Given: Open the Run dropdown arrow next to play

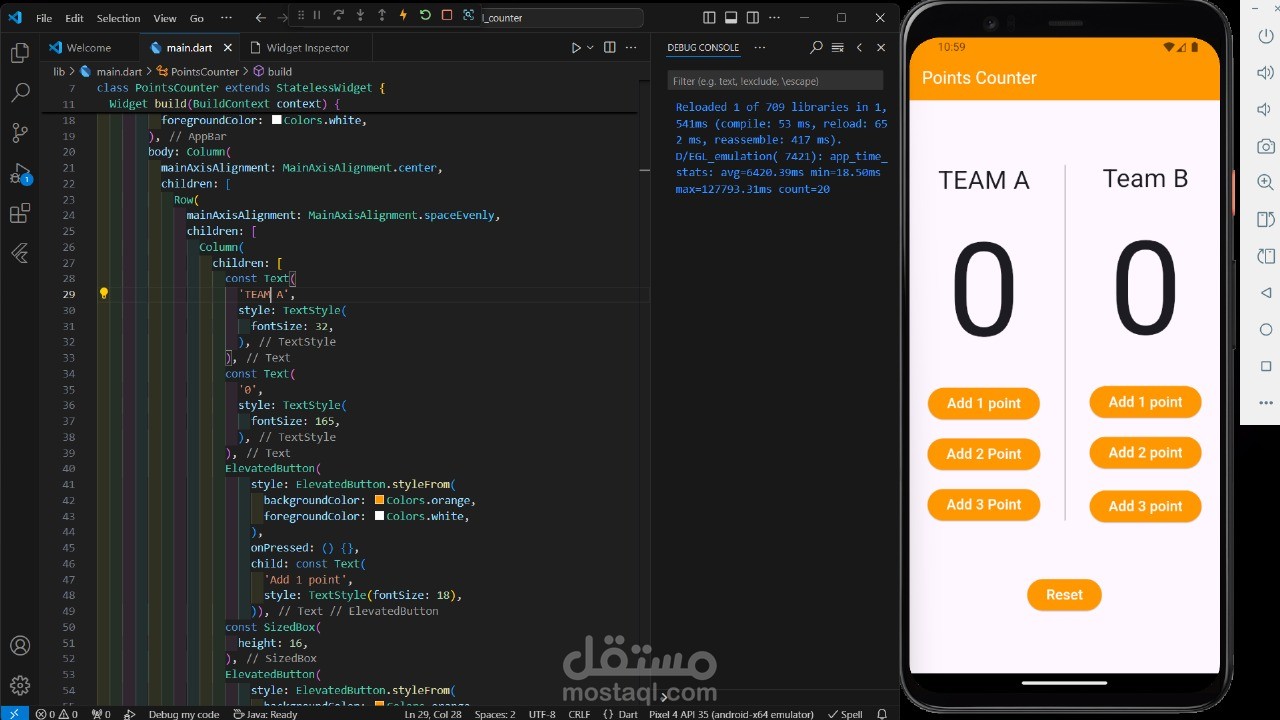Looking at the screenshot, I should point(590,47).
